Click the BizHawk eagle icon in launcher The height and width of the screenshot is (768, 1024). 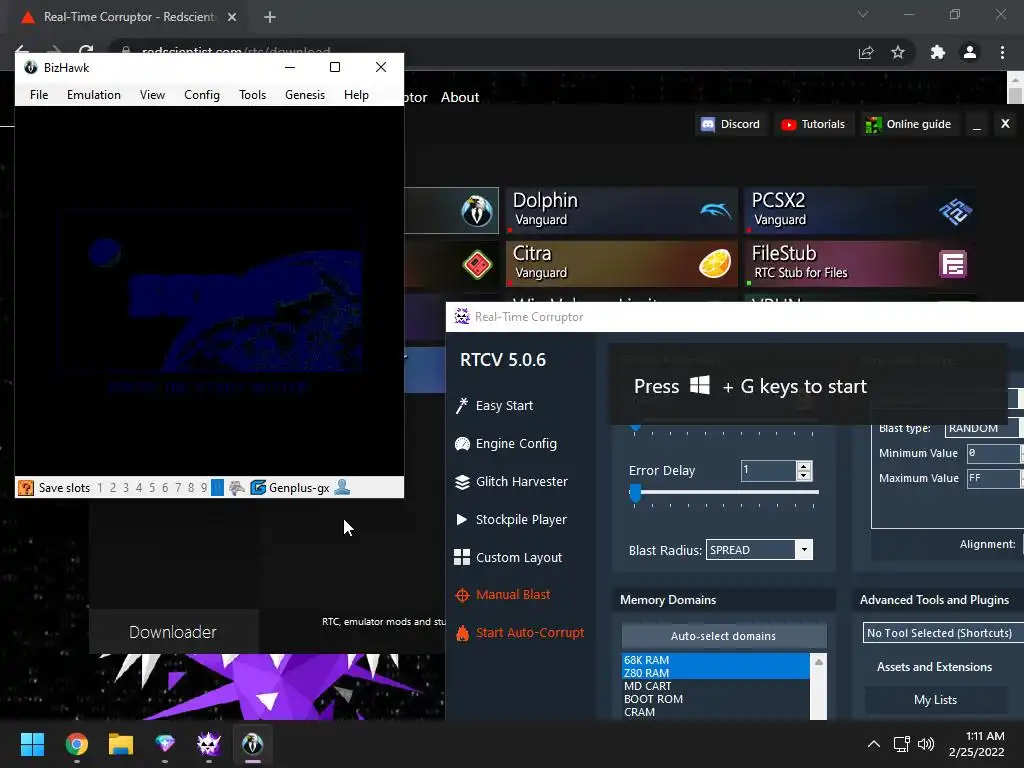477,210
